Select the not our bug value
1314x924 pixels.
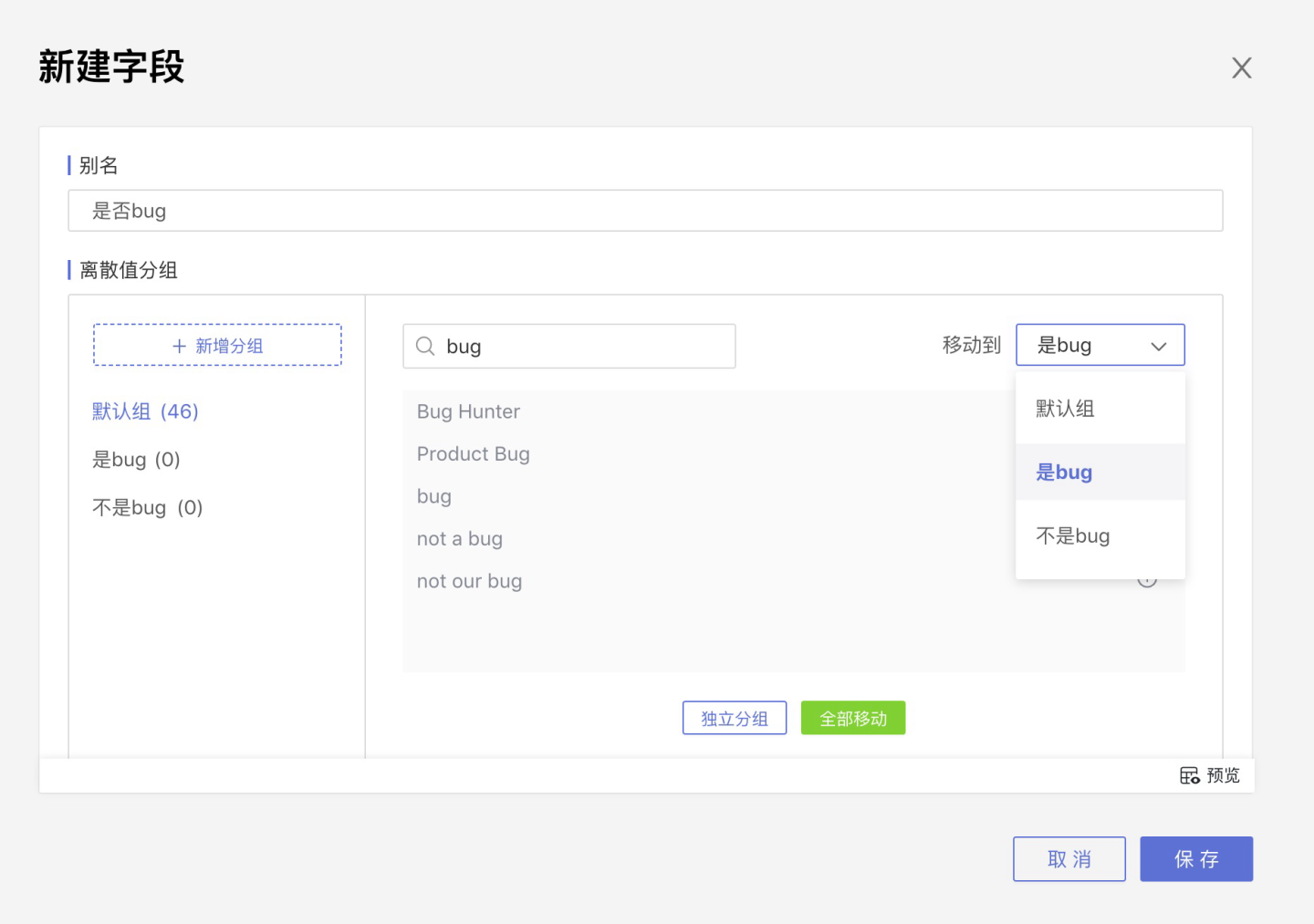(469, 582)
